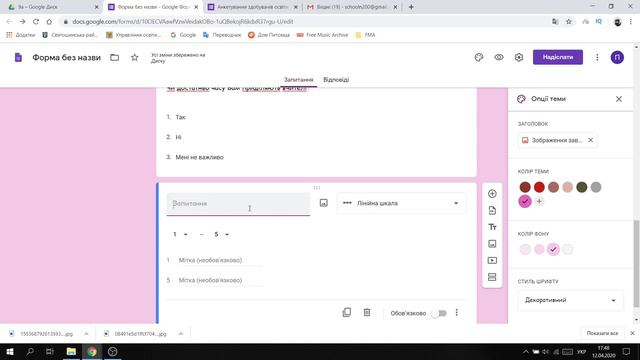Click label field for scale value 5
This screenshot has height=360, width=640.
pyautogui.click(x=221, y=280)
